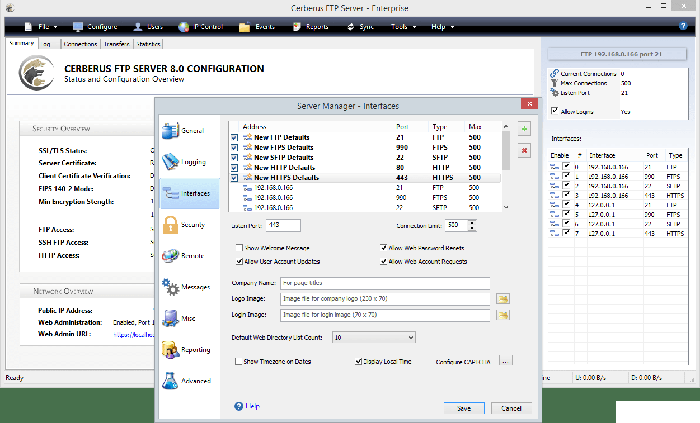Open the Advanced settings flask icon
Viewport: 700px width, 423px height.
[x=170, y=381]
